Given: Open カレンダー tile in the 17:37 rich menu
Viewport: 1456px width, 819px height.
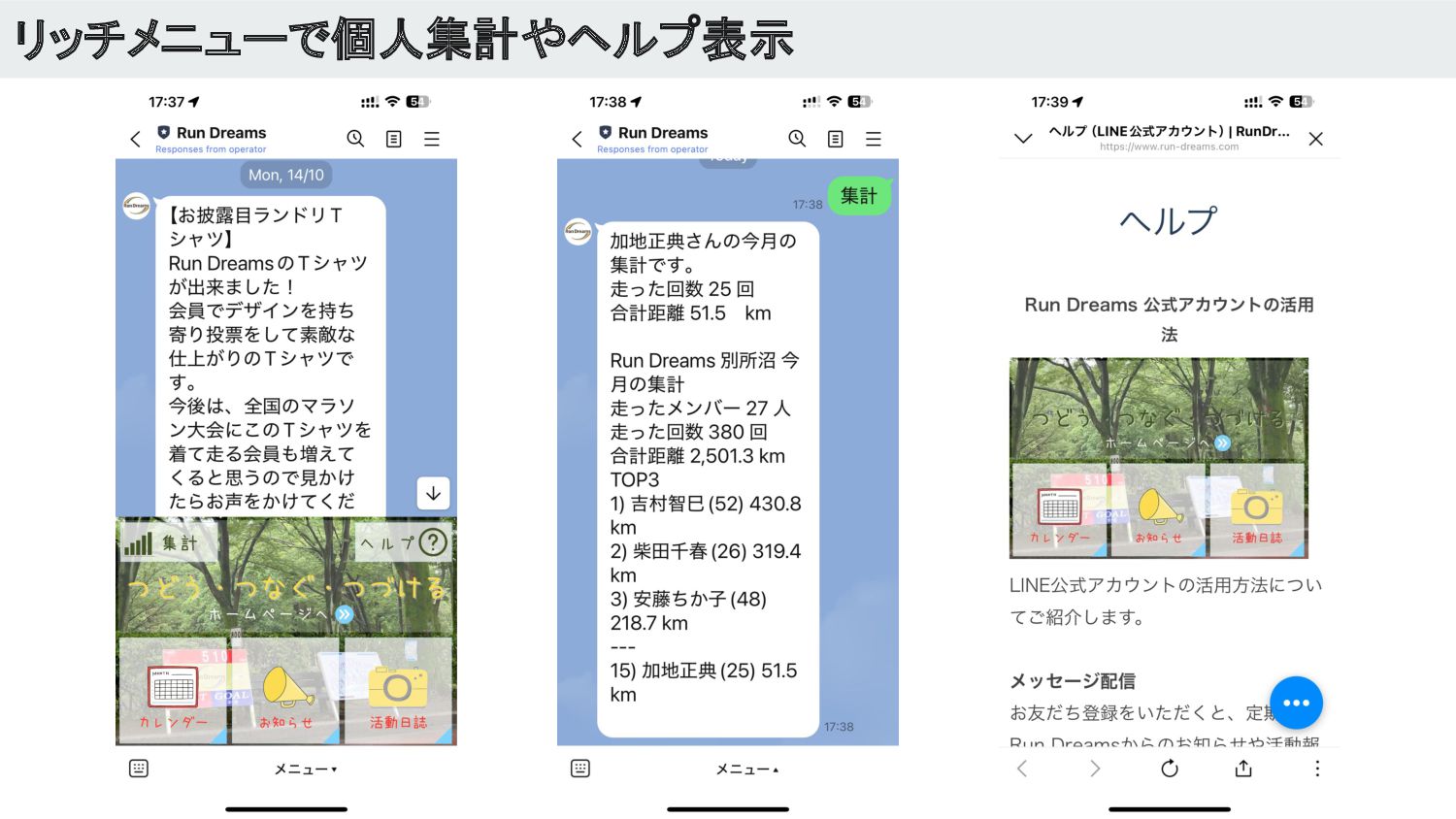Looking at the screenshot, I should click(173, 691).
